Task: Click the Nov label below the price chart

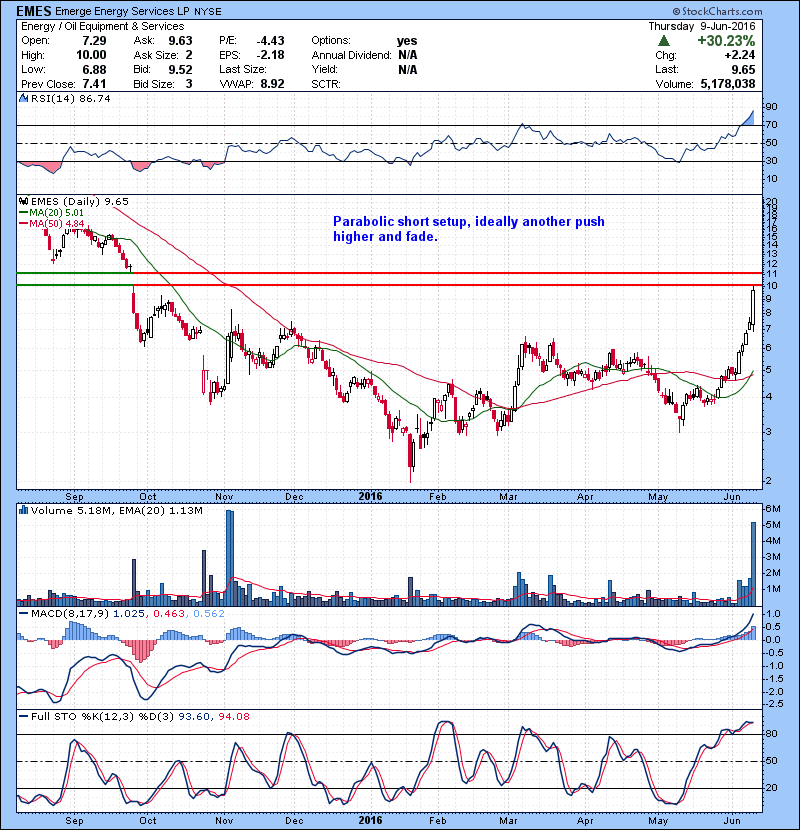Action: pyautogui.click(x=224, y=497)
